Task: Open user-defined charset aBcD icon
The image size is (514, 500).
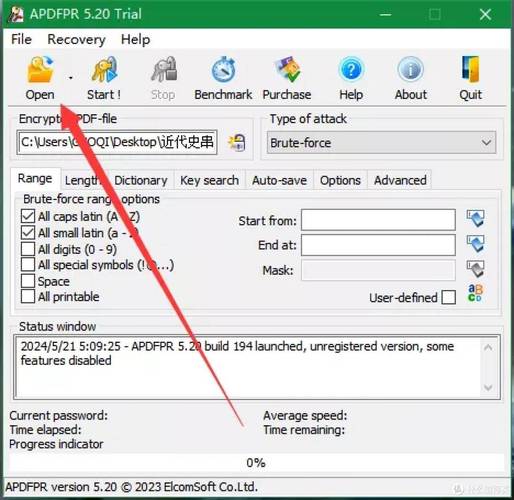Action: (475, 293)
